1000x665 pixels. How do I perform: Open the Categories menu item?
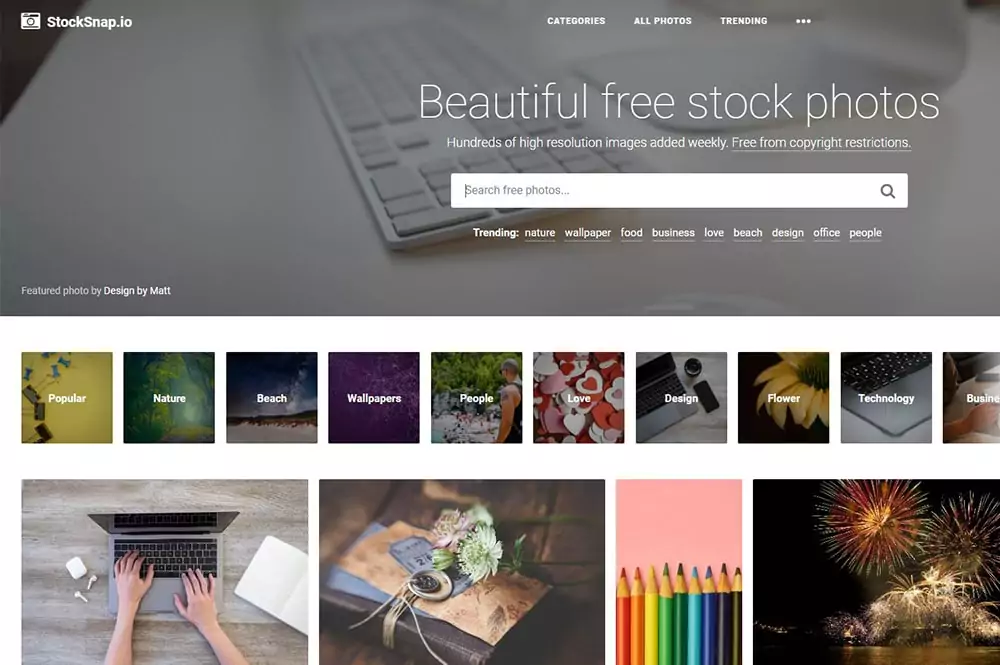pos(576,21)
